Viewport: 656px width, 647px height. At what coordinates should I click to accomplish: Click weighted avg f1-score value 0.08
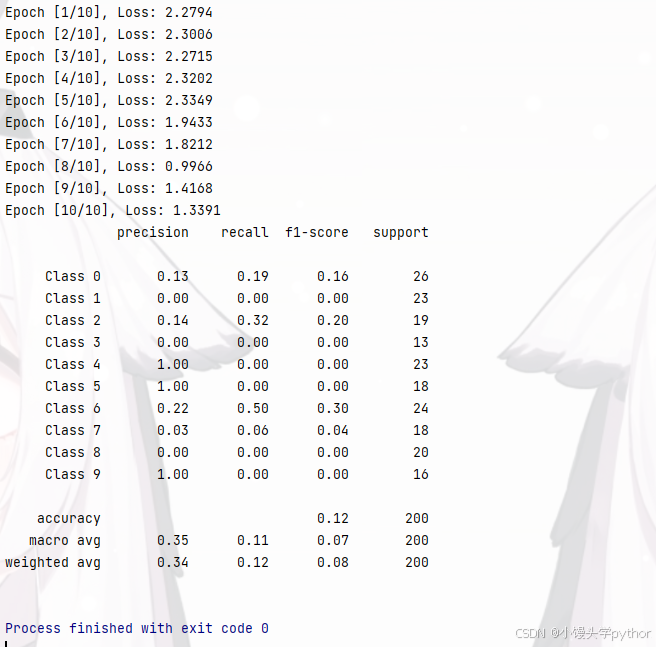[x=333, y=562]
